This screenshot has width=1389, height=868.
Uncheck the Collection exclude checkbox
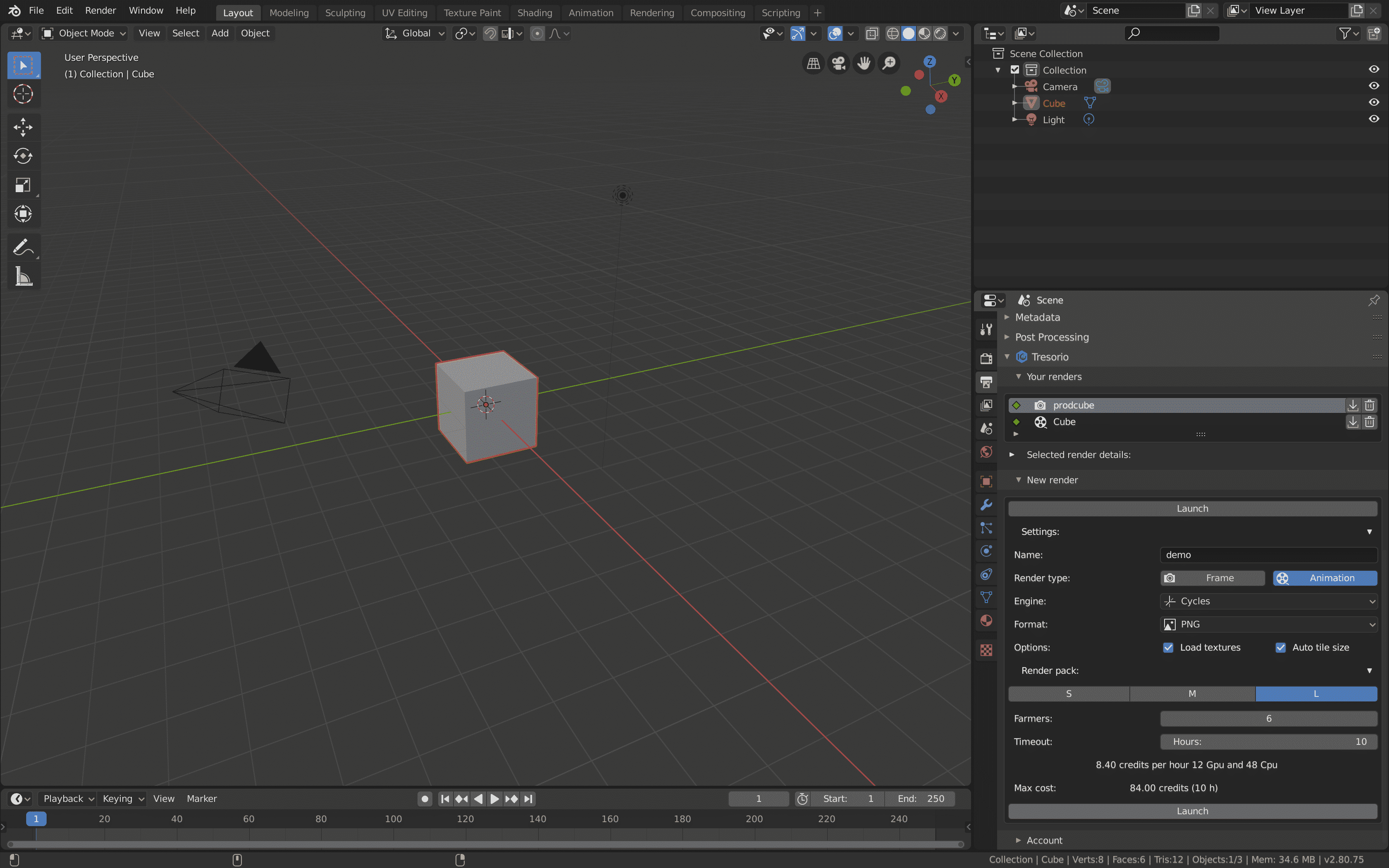pyautogui.click(x=1015, y=69)
